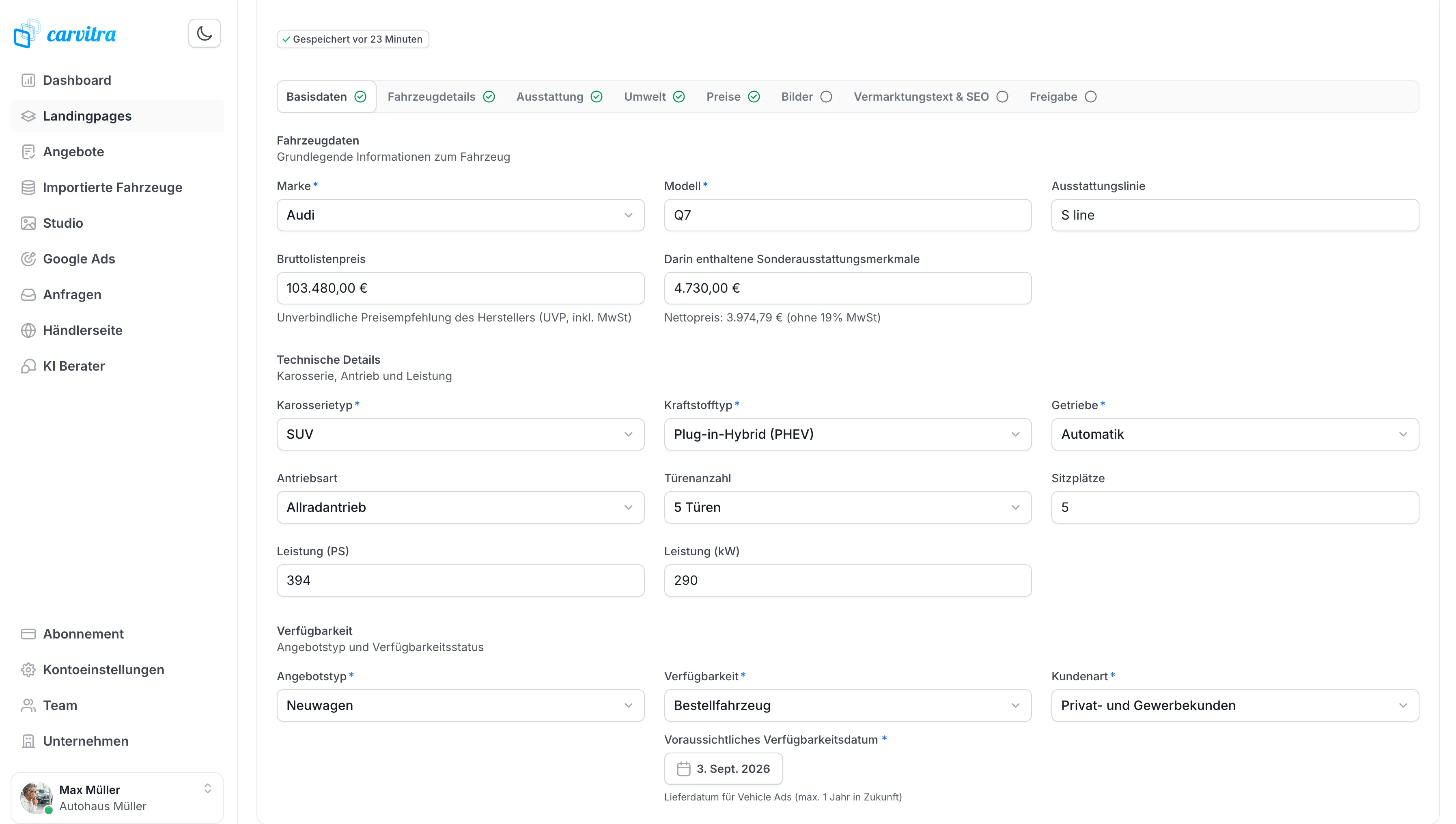Click the Angebote document icon

28,152
